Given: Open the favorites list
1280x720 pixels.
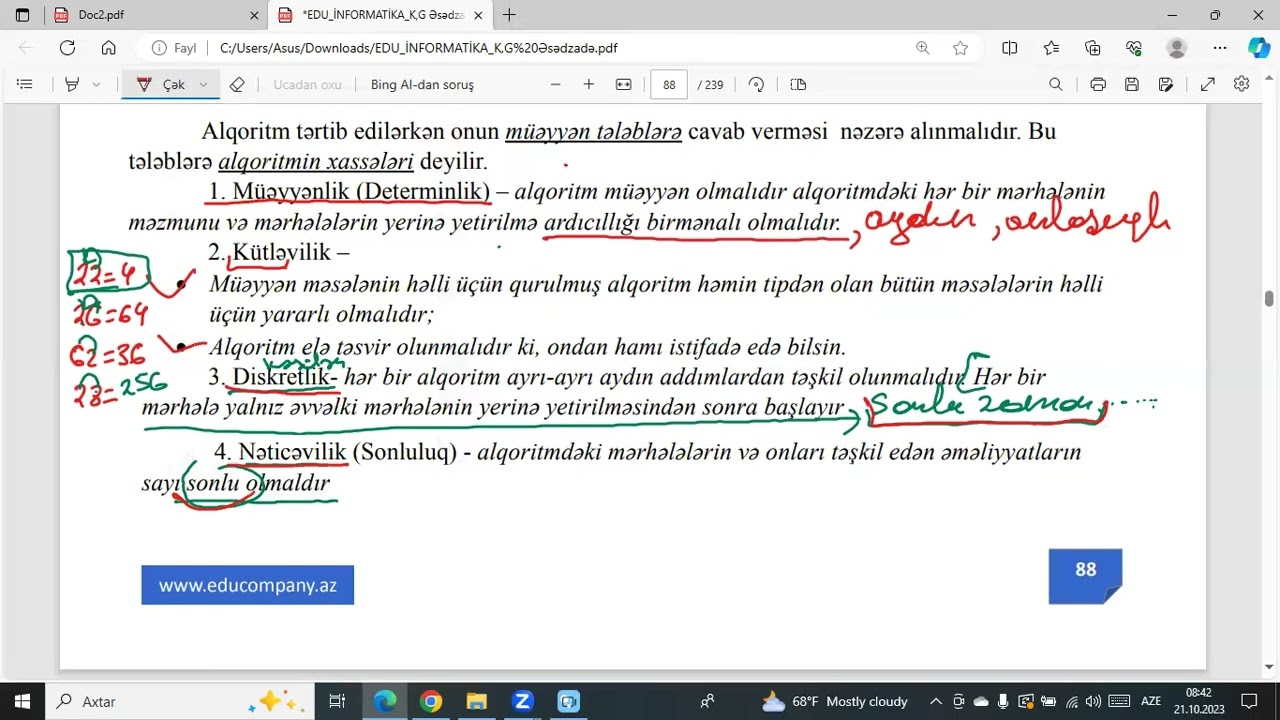Looking at the screenshot, I should coord(1051,48).
